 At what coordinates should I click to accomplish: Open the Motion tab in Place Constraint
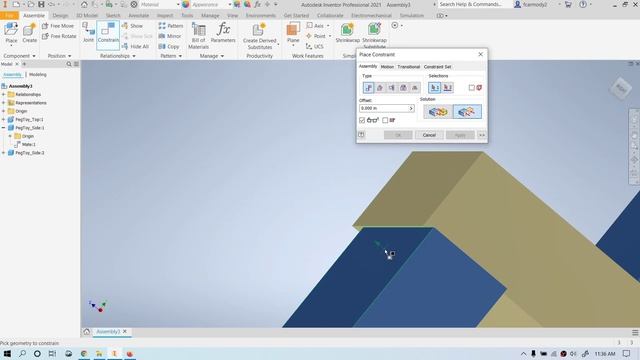[x=387, y=67]
